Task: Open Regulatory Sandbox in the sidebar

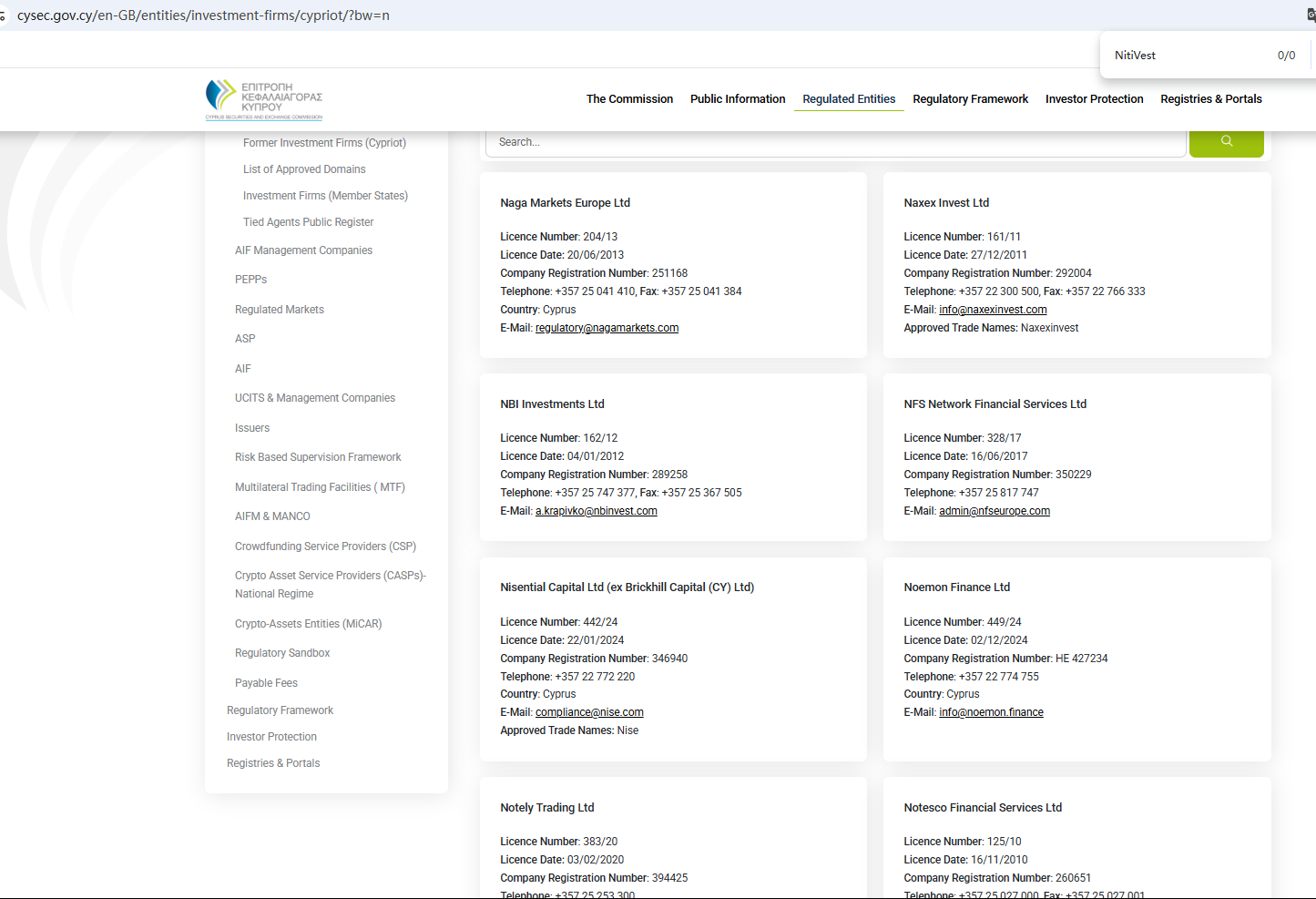Action: tap(282, 653)
